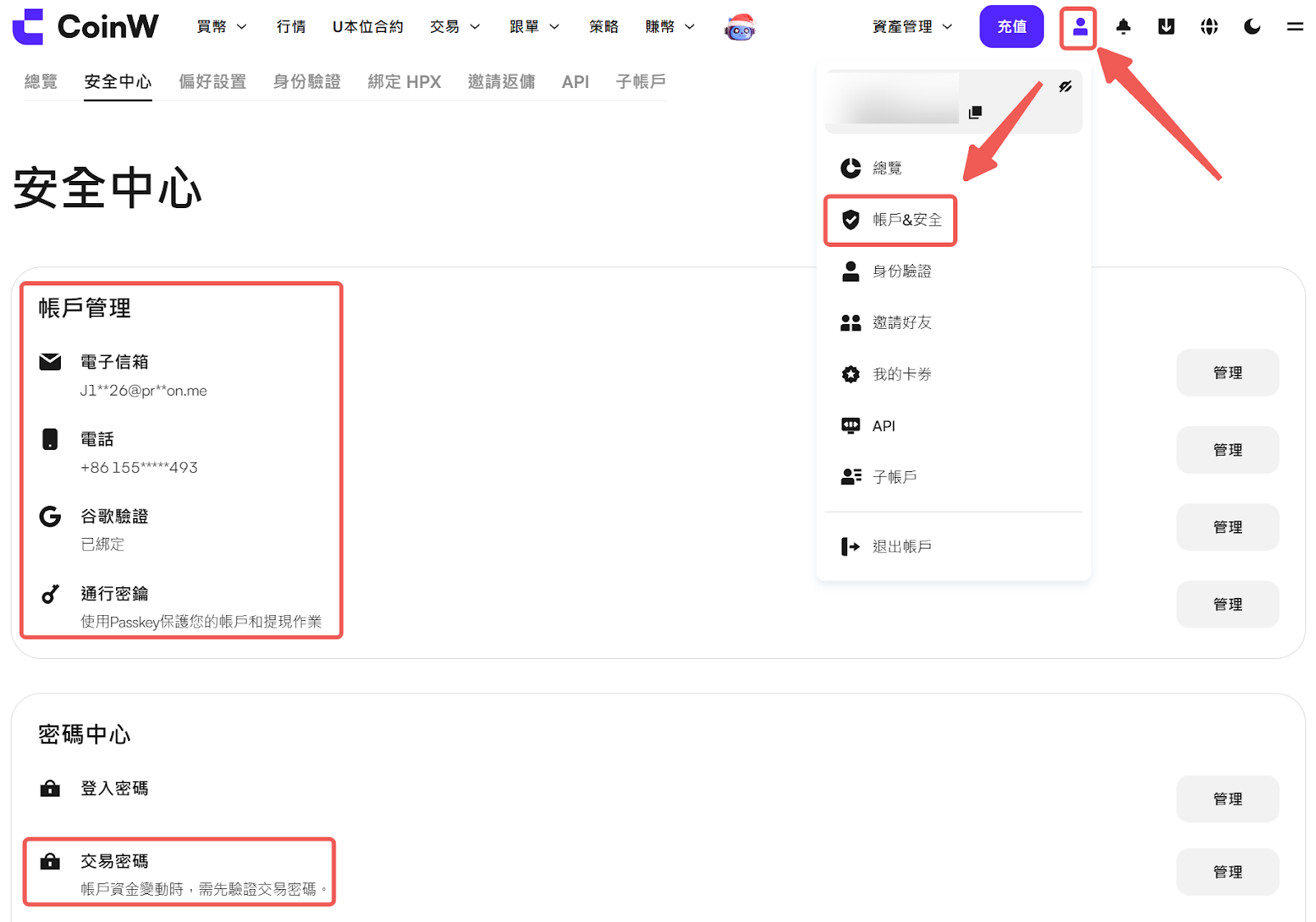This screenshot has height=922, width=1316.
Task: Toggle dark mode moon icon
Action: pyautogui.click(x=1252, y=27)
